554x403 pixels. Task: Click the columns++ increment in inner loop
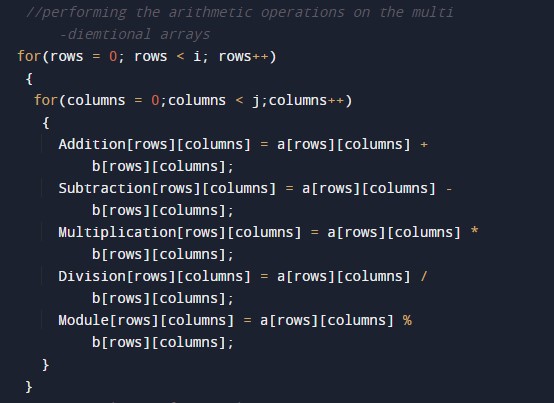tap(306, 101)
